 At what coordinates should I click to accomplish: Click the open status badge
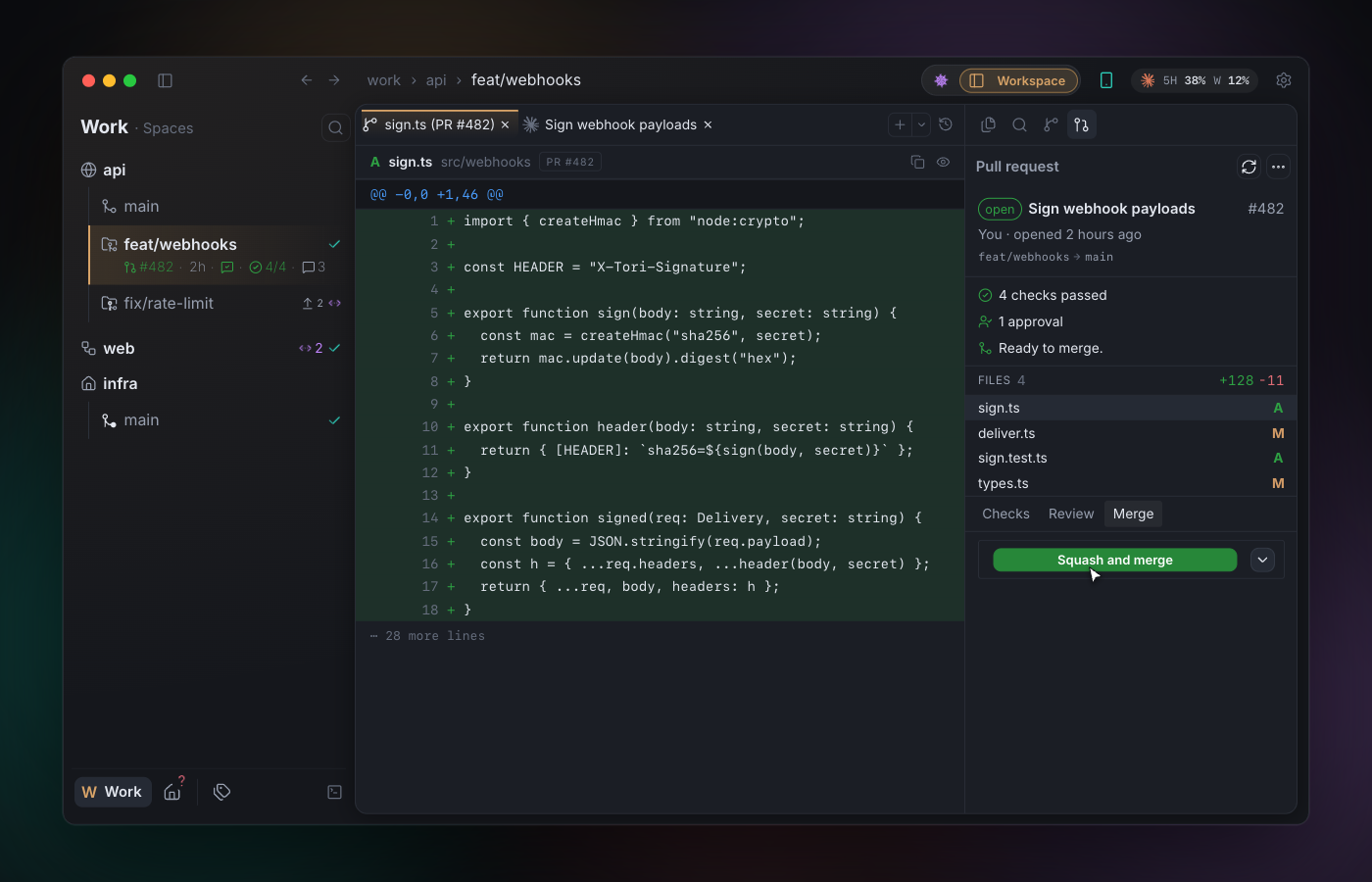tap(1000, 209)
